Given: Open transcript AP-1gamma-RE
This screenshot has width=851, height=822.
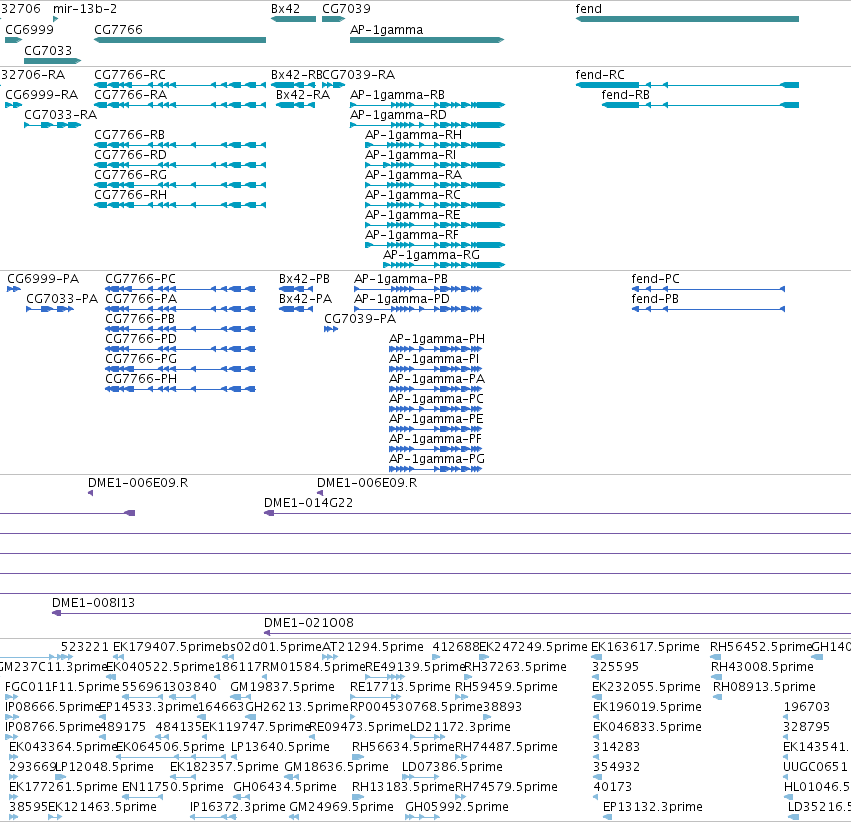Looking at the screenshot, I should [x=412, y=215].
